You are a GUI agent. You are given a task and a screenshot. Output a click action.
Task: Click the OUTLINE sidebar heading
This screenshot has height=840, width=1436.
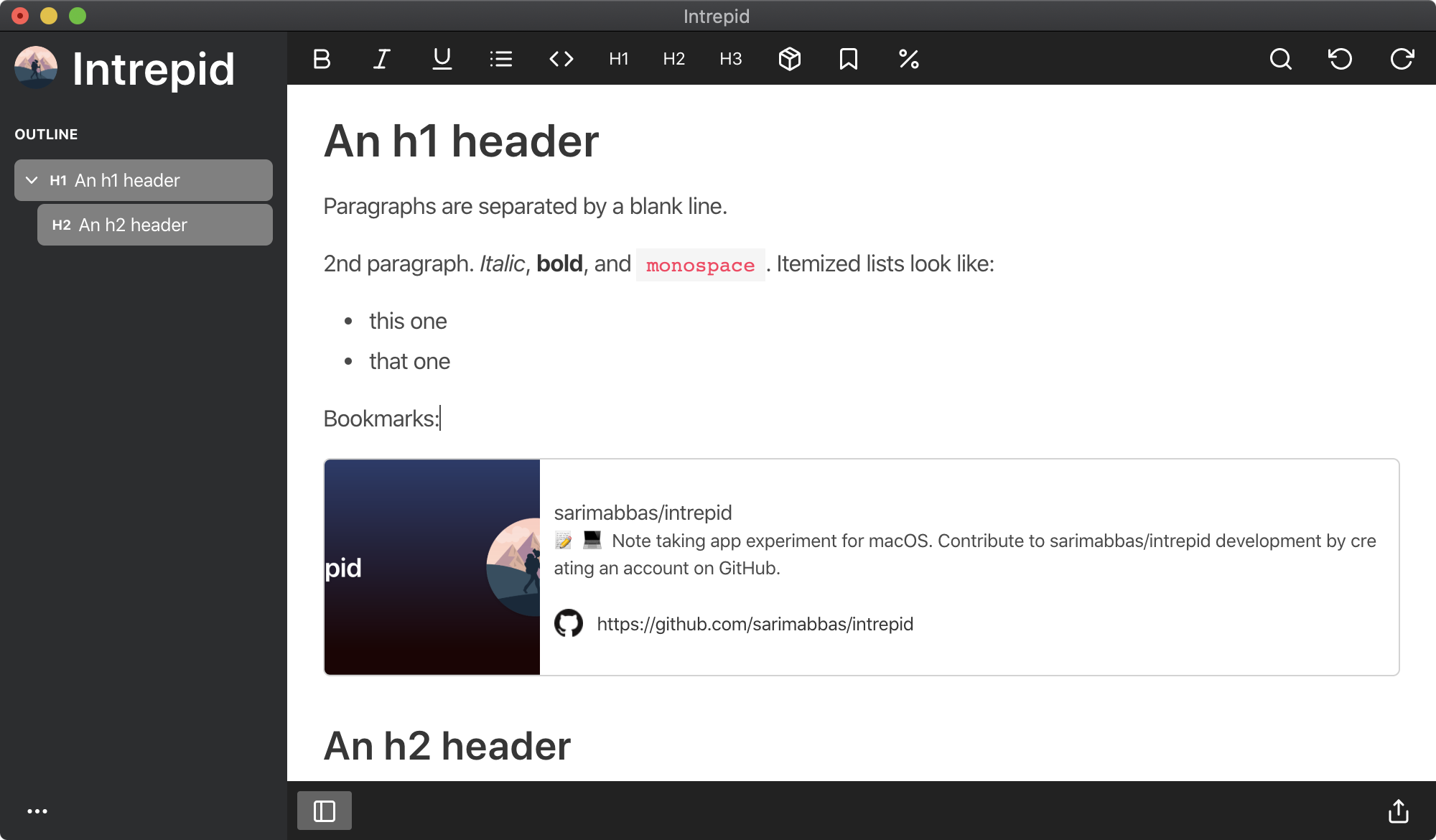[46, 134]
